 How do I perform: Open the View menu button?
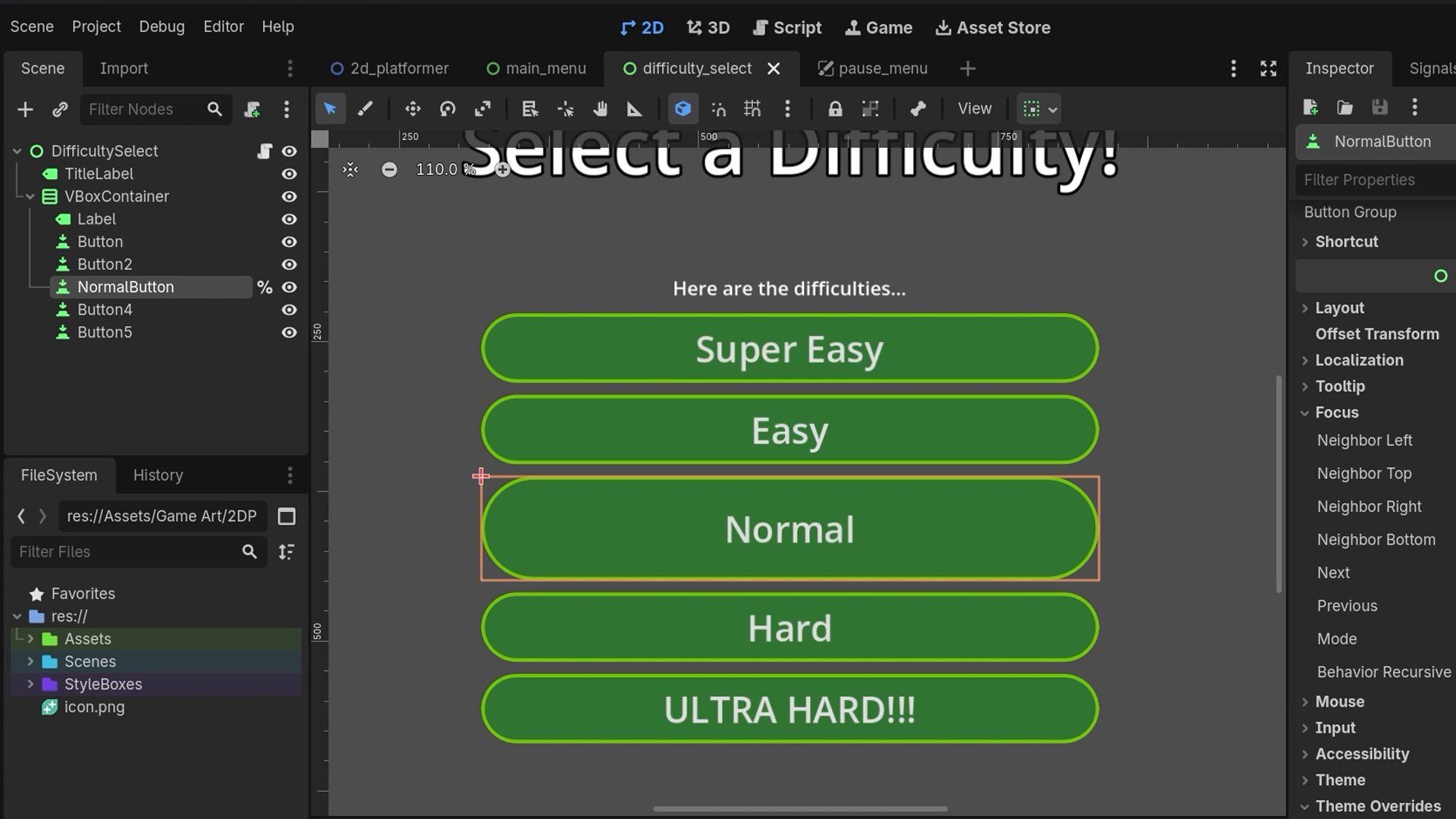tap(974, 108)
